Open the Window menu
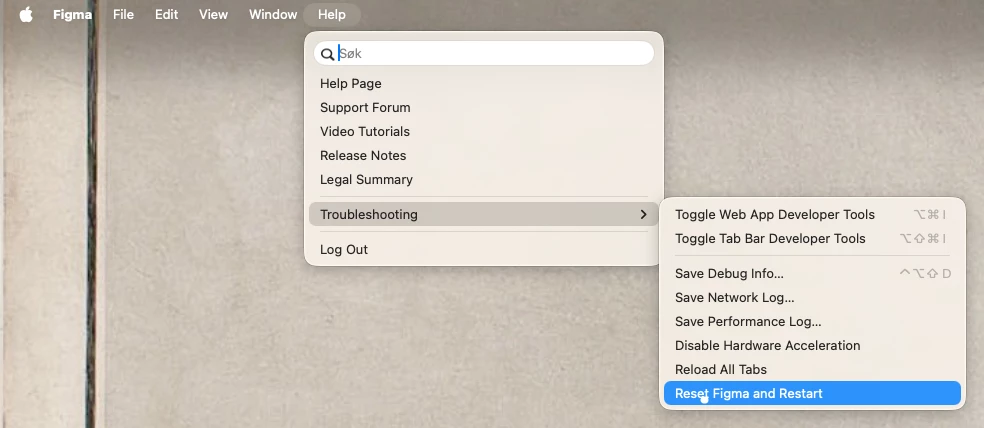The height and width of the screenshot is (428, 984). click(x=273, y=14)
